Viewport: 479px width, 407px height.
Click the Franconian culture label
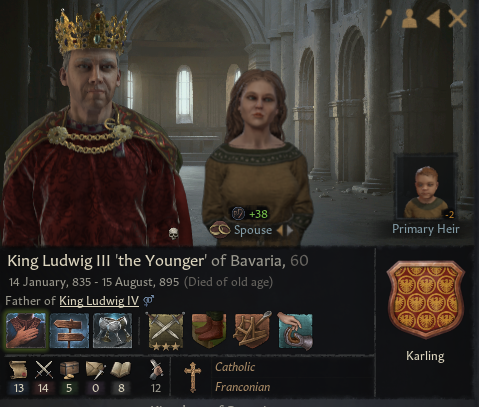point(242,387)
